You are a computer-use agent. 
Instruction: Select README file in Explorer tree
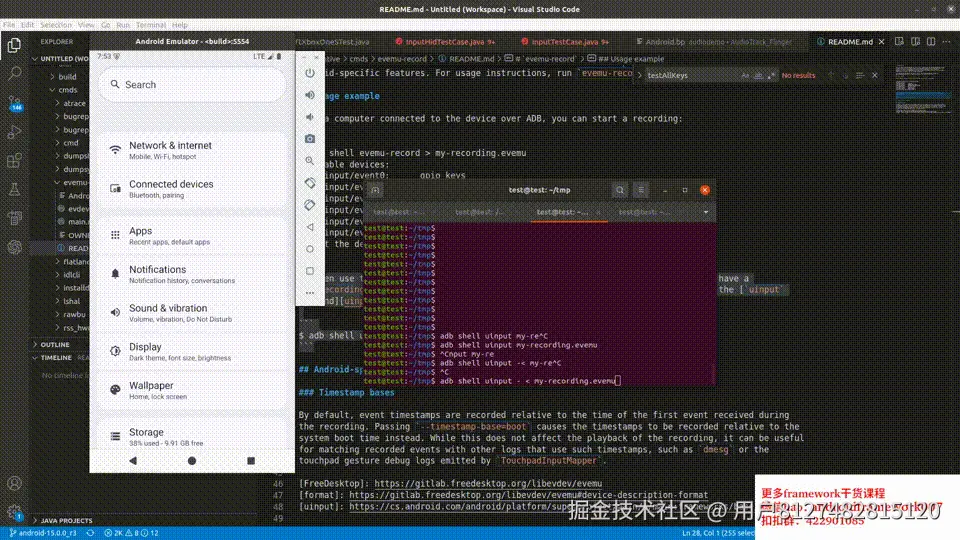coord(73,248)
